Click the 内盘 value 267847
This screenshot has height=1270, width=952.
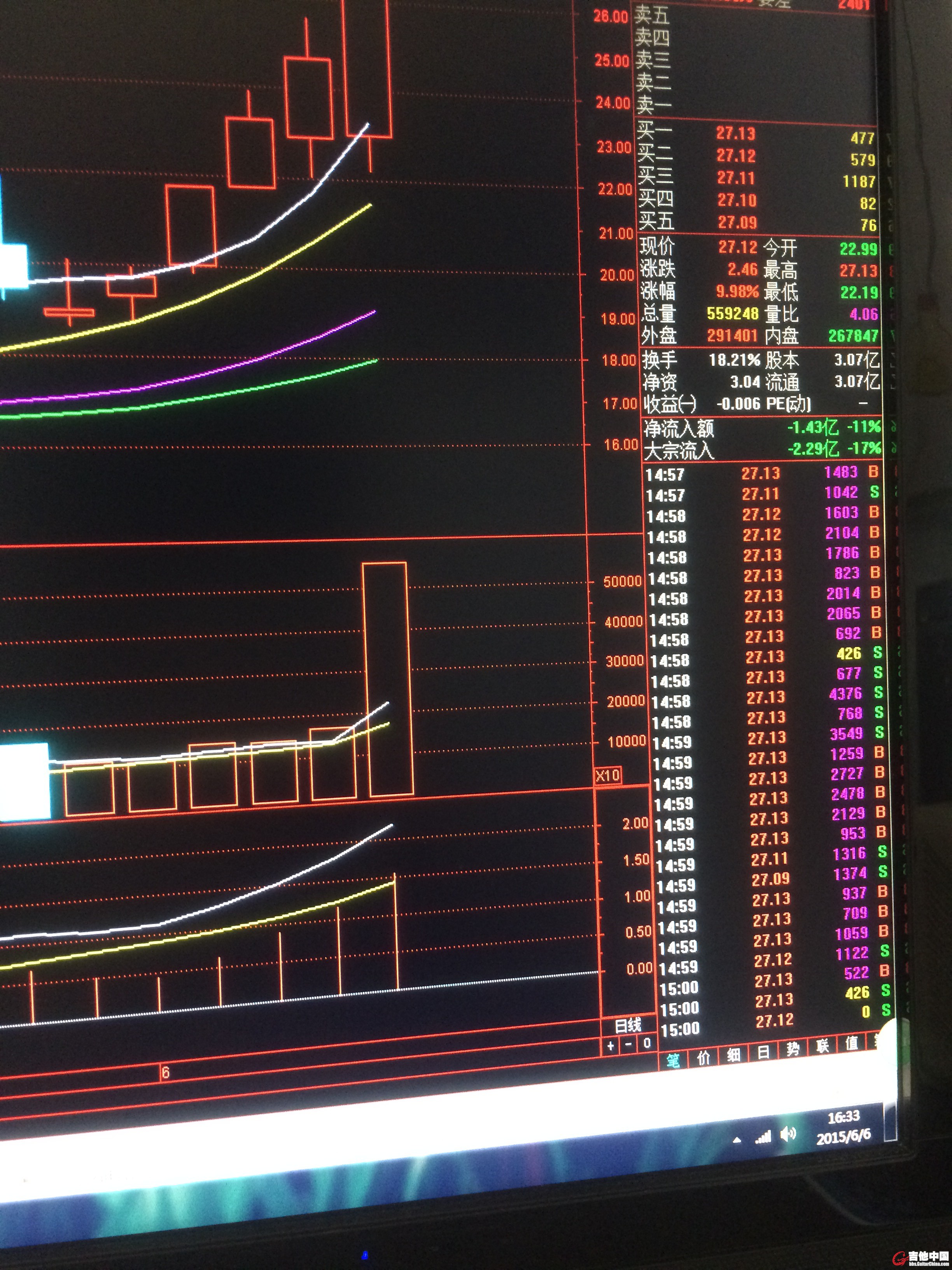pyautogui.click(x=853, y=336)
